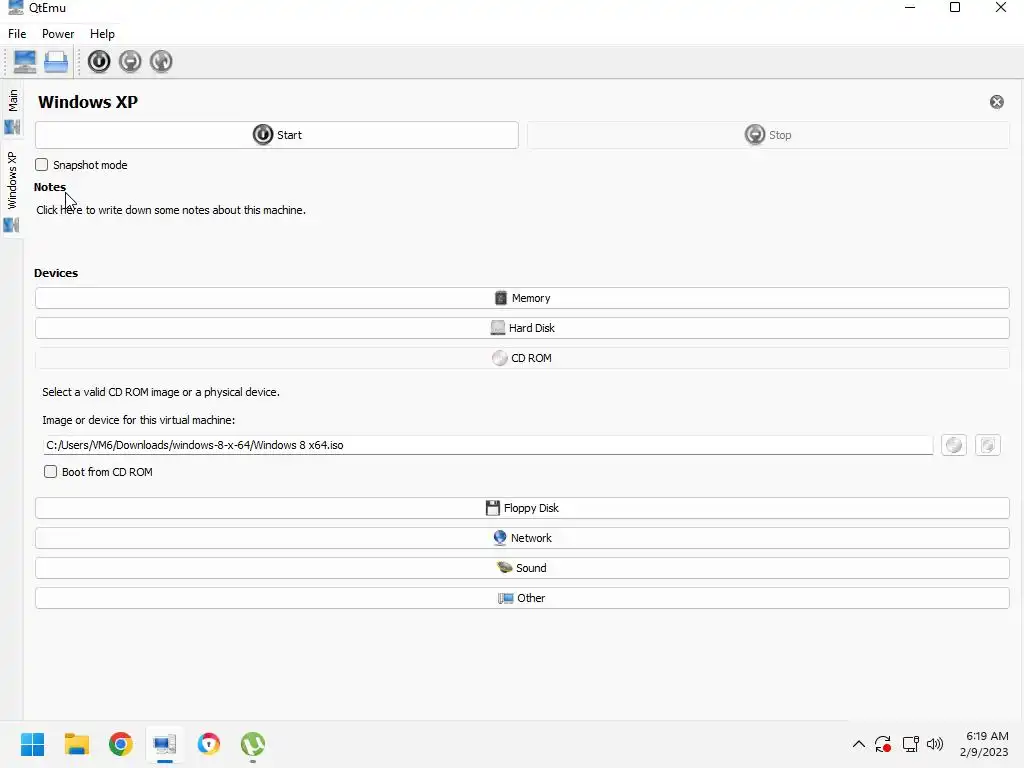This screenshot has height=768, width=1024.
Task: Open the Power menu
Action: click(58, 34)
